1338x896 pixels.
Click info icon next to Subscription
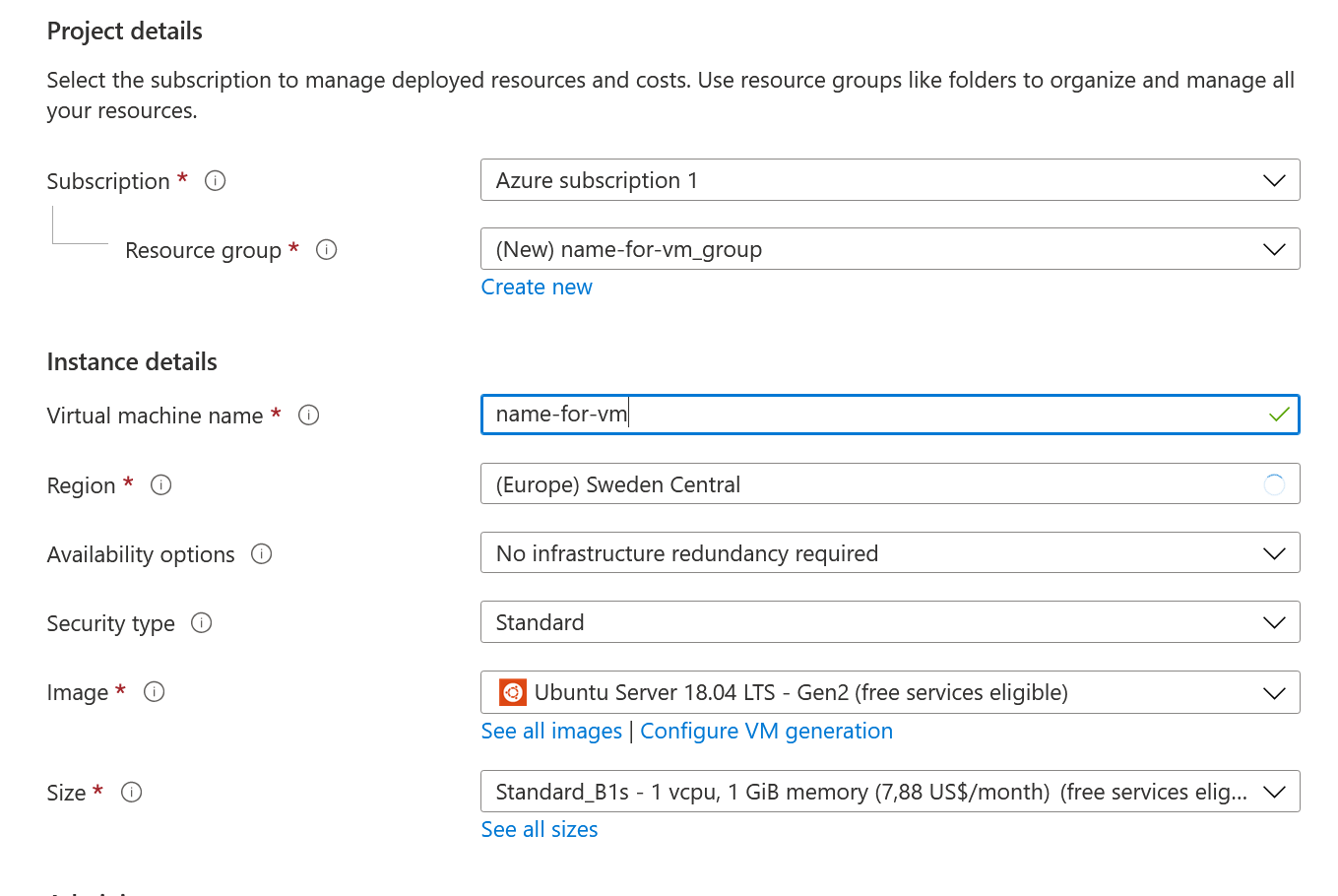[x=215, y=181]
